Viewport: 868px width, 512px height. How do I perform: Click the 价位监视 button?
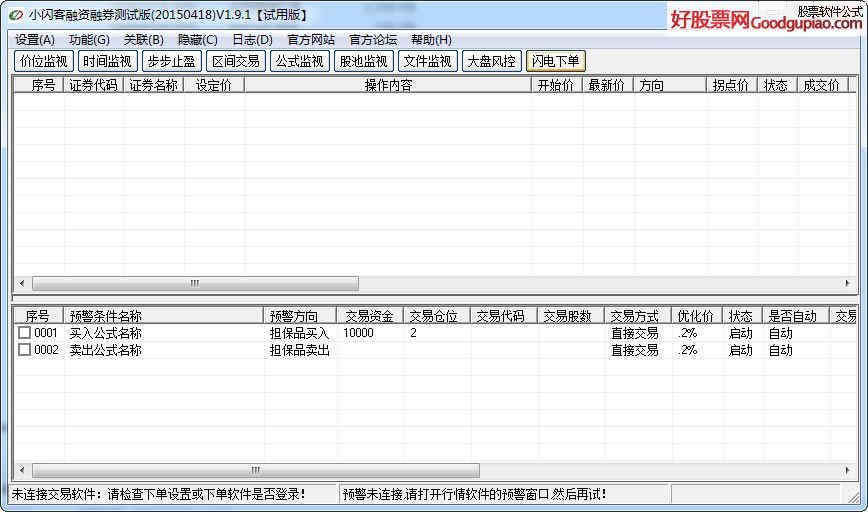pyautogui.click(x=44, y=61)
